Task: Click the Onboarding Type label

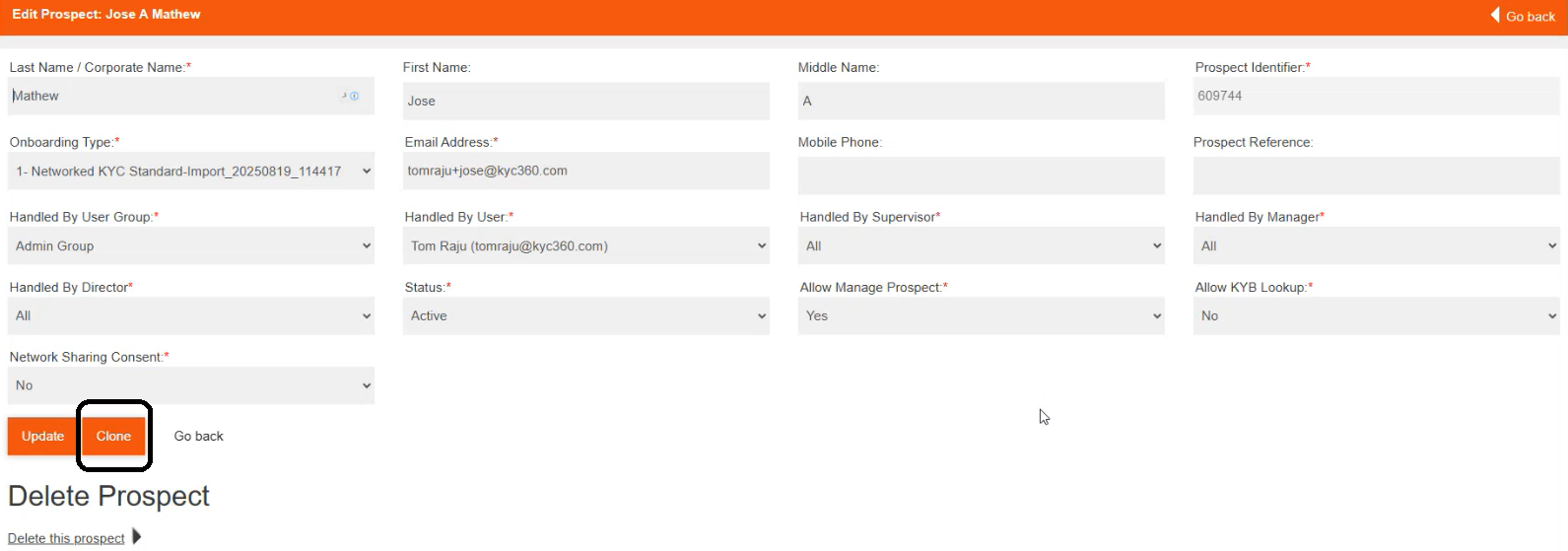Action: pyautogui.click(x=65, y=142)
